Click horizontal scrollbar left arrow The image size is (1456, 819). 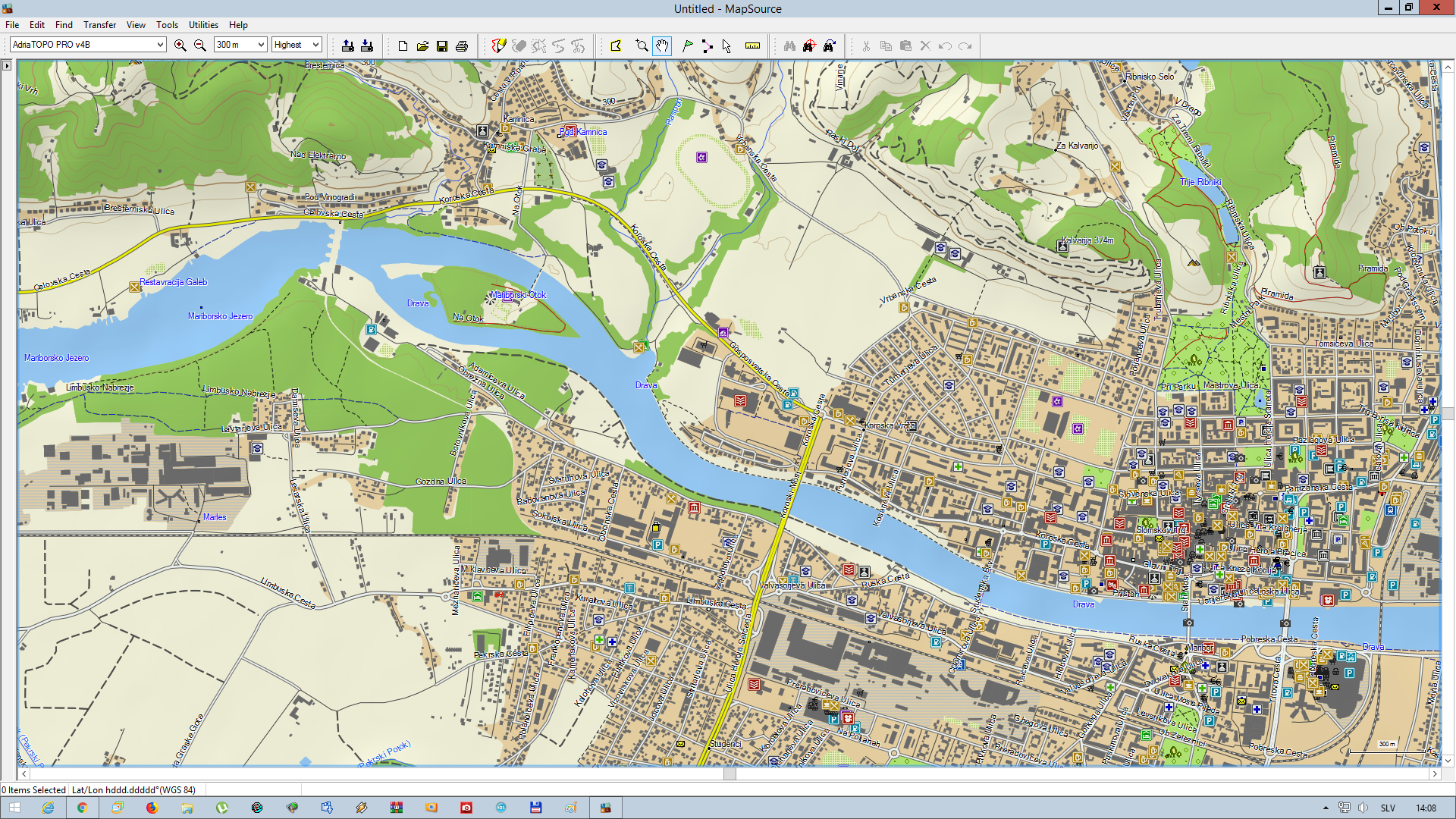pyautogui.click(x=24, y=774)
